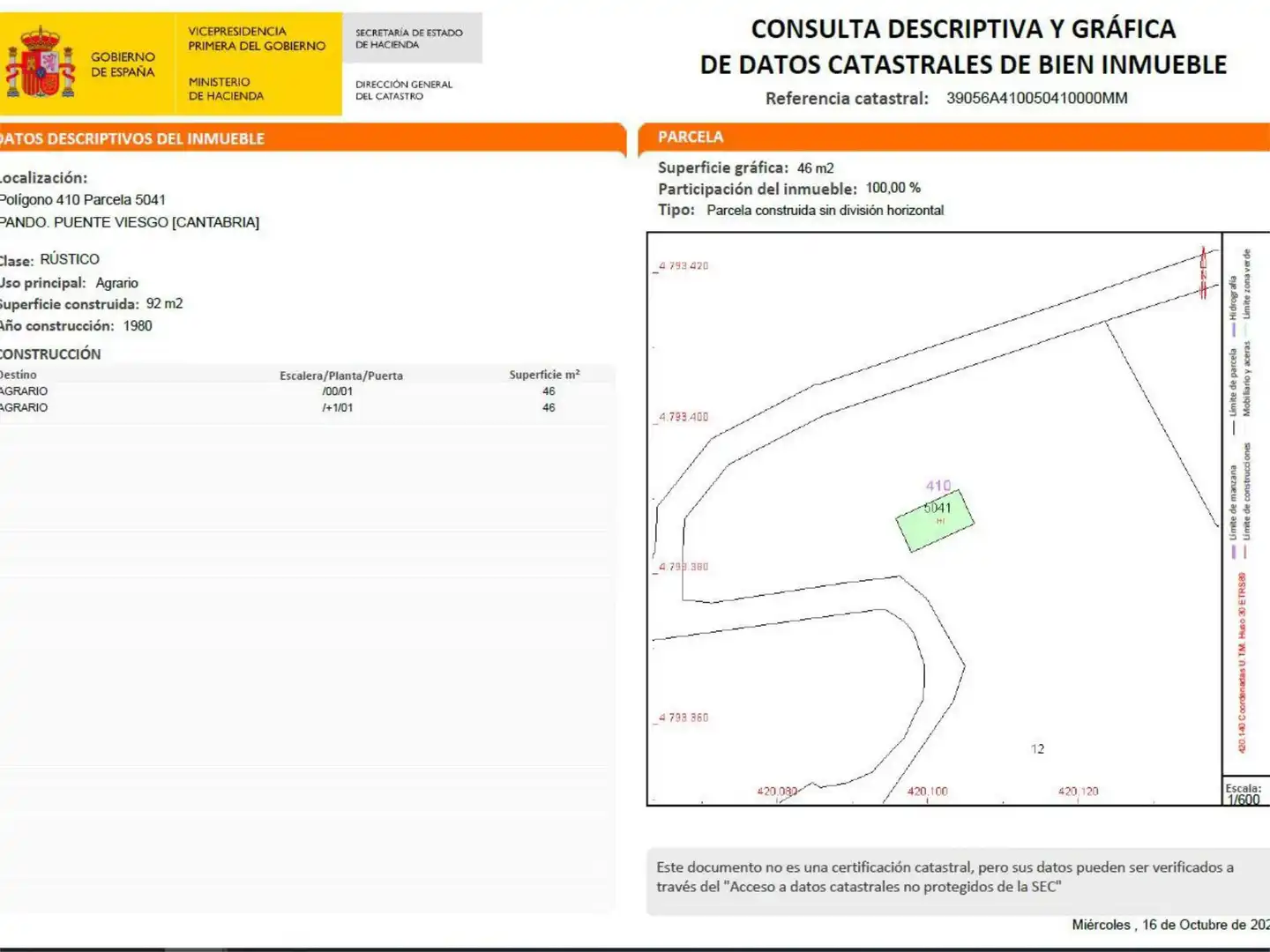This screenshot has height=952, width=1270.
Task: Click the 'DATOS DESCRIPTIVOS DEL INMUEBLE' header
Action: pos(132,138)
